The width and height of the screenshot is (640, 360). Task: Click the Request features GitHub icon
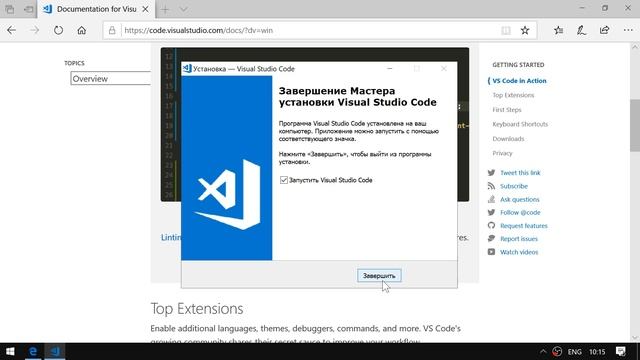[x=491, y=226]
